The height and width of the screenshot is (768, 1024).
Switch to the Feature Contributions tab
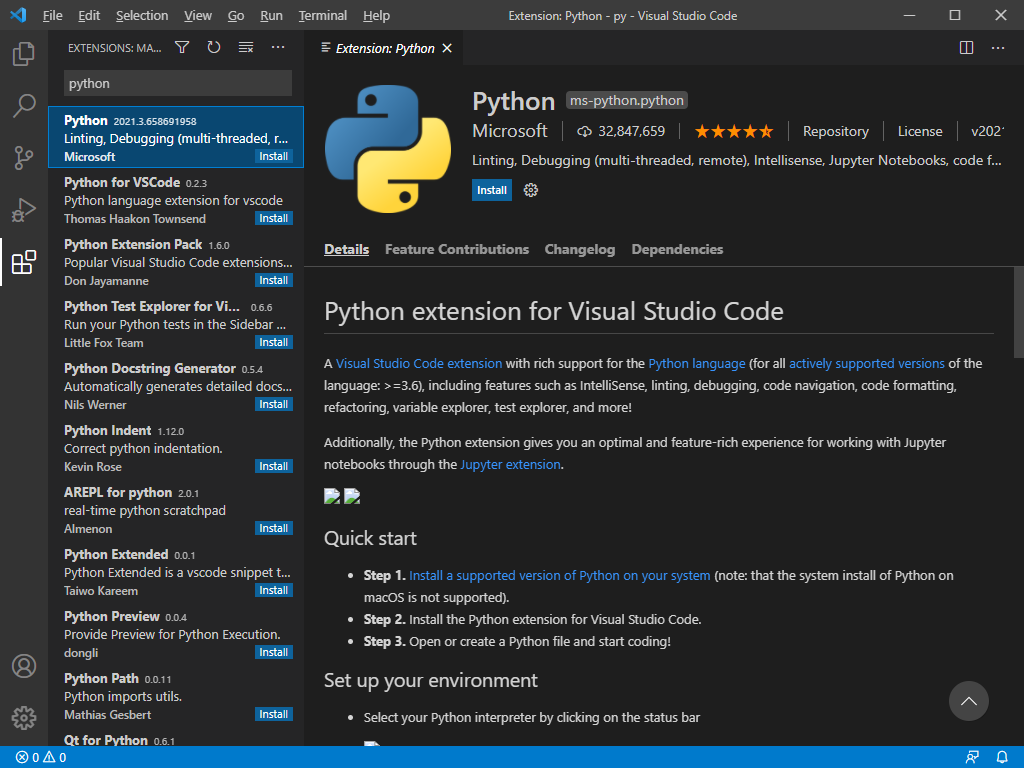tap(456, 249)
